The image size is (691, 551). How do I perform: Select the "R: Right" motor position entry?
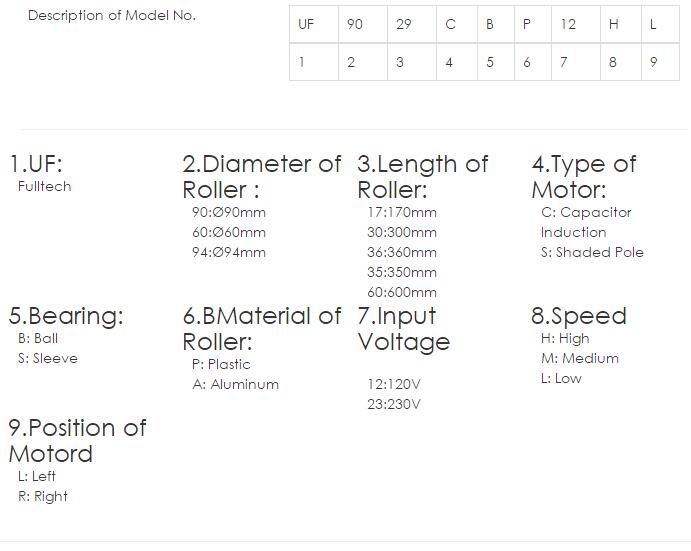coord(43,496)
